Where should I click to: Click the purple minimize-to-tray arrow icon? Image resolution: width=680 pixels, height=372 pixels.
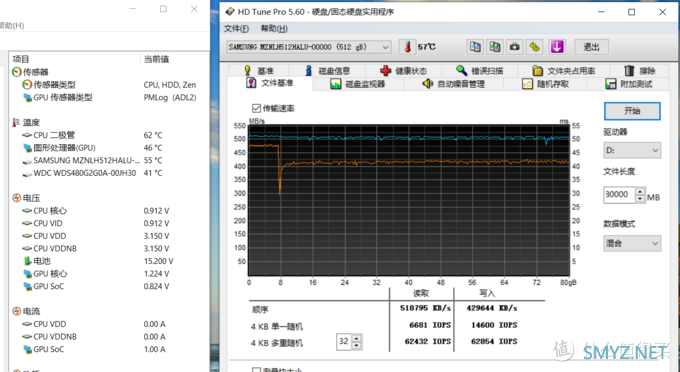(x=557, y=47)
